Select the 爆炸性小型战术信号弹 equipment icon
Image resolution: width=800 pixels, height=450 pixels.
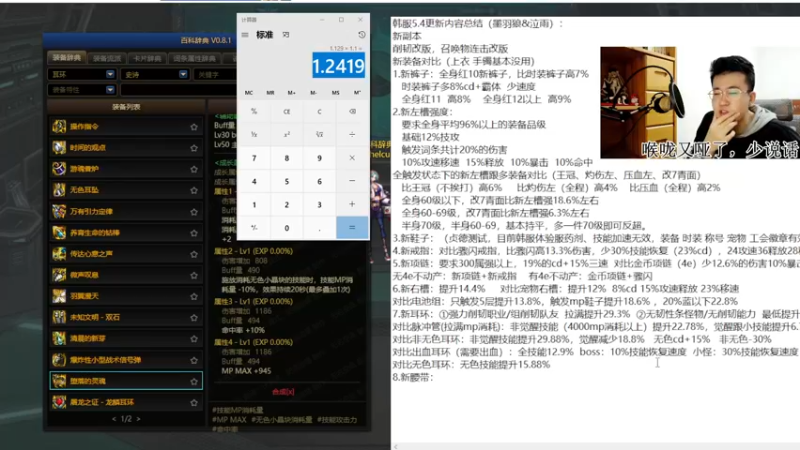click(59, 360)
